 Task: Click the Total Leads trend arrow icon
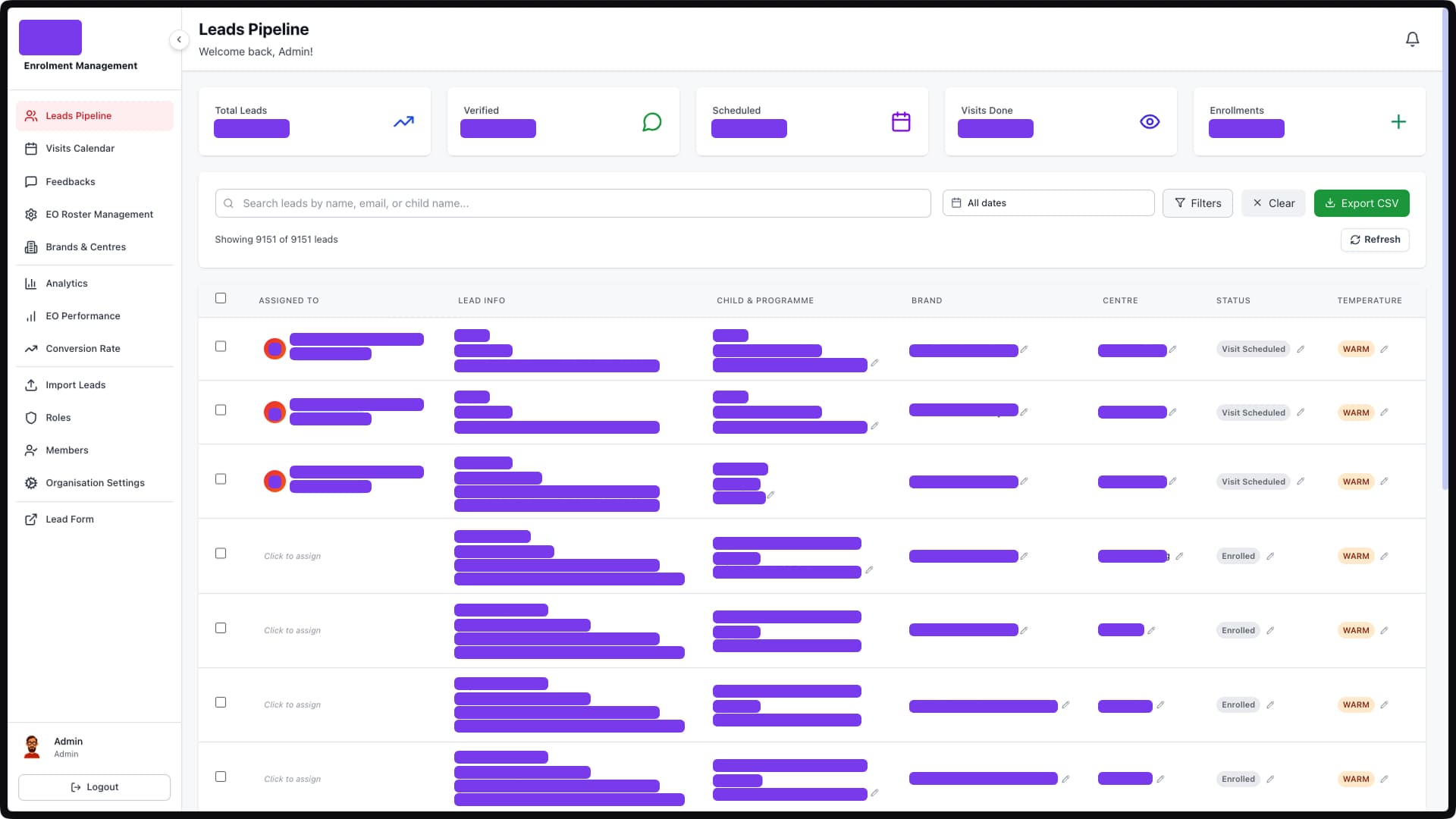[403, 121]
